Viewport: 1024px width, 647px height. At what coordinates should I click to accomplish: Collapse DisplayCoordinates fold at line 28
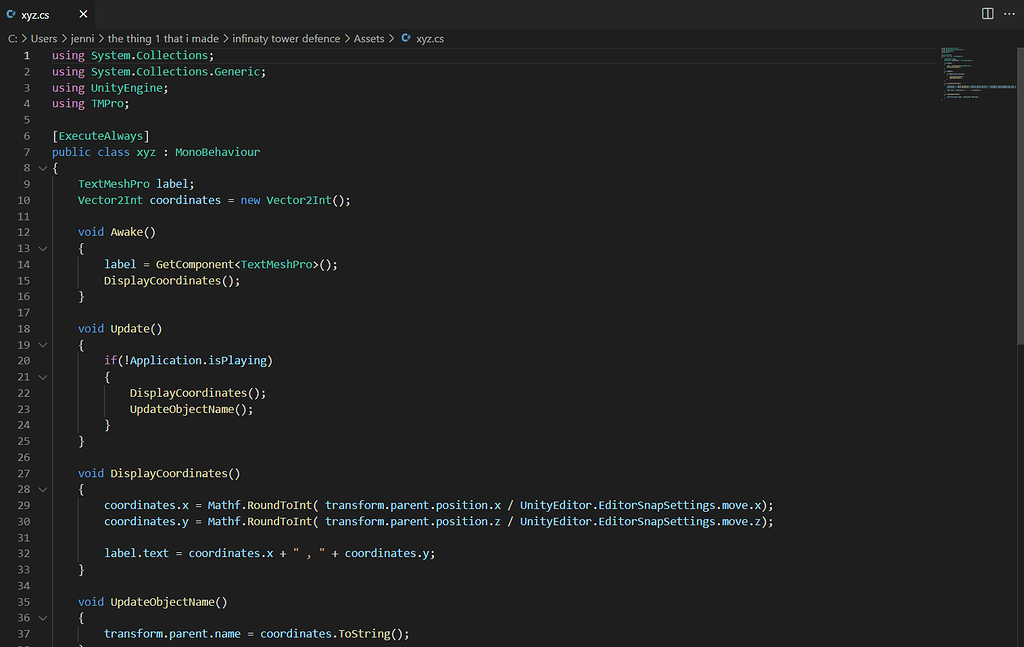point(42,490)
